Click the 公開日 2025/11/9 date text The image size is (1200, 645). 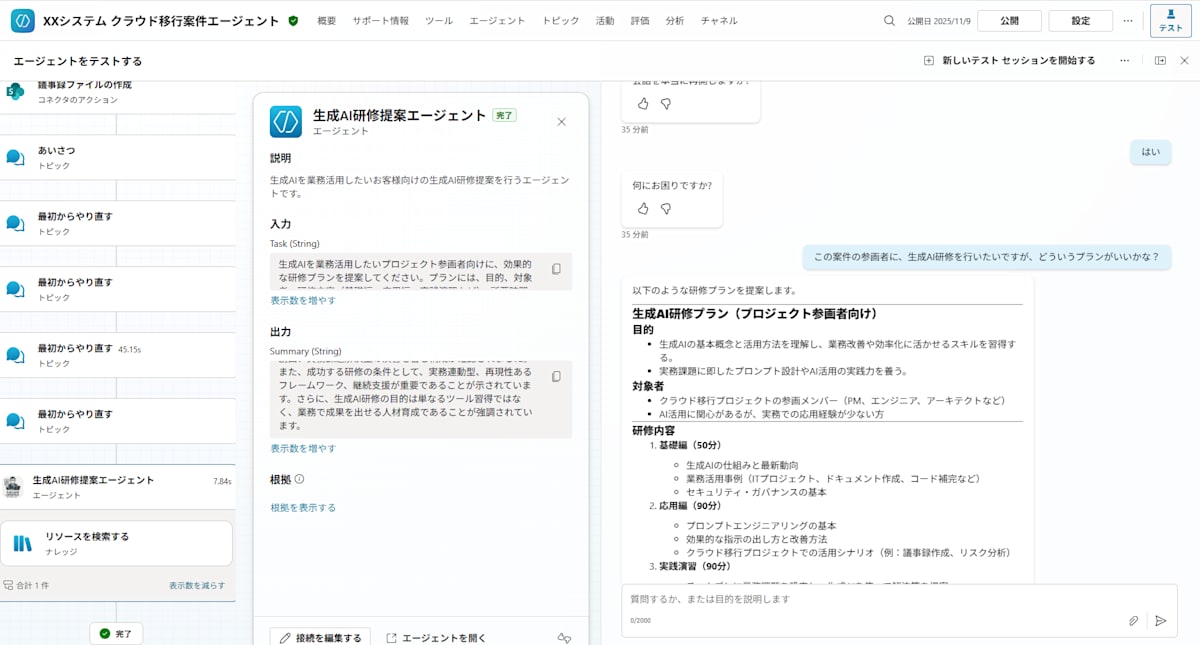click(938, 20)
